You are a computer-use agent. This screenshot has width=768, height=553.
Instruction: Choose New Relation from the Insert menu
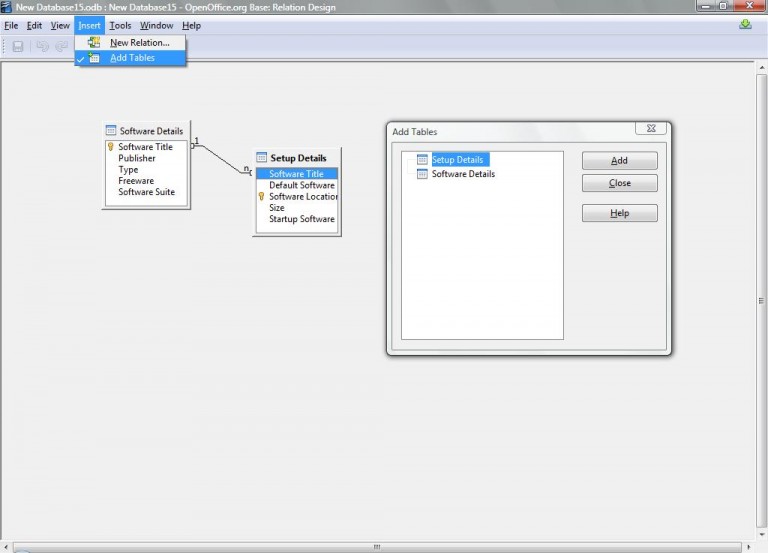(130, 43)
